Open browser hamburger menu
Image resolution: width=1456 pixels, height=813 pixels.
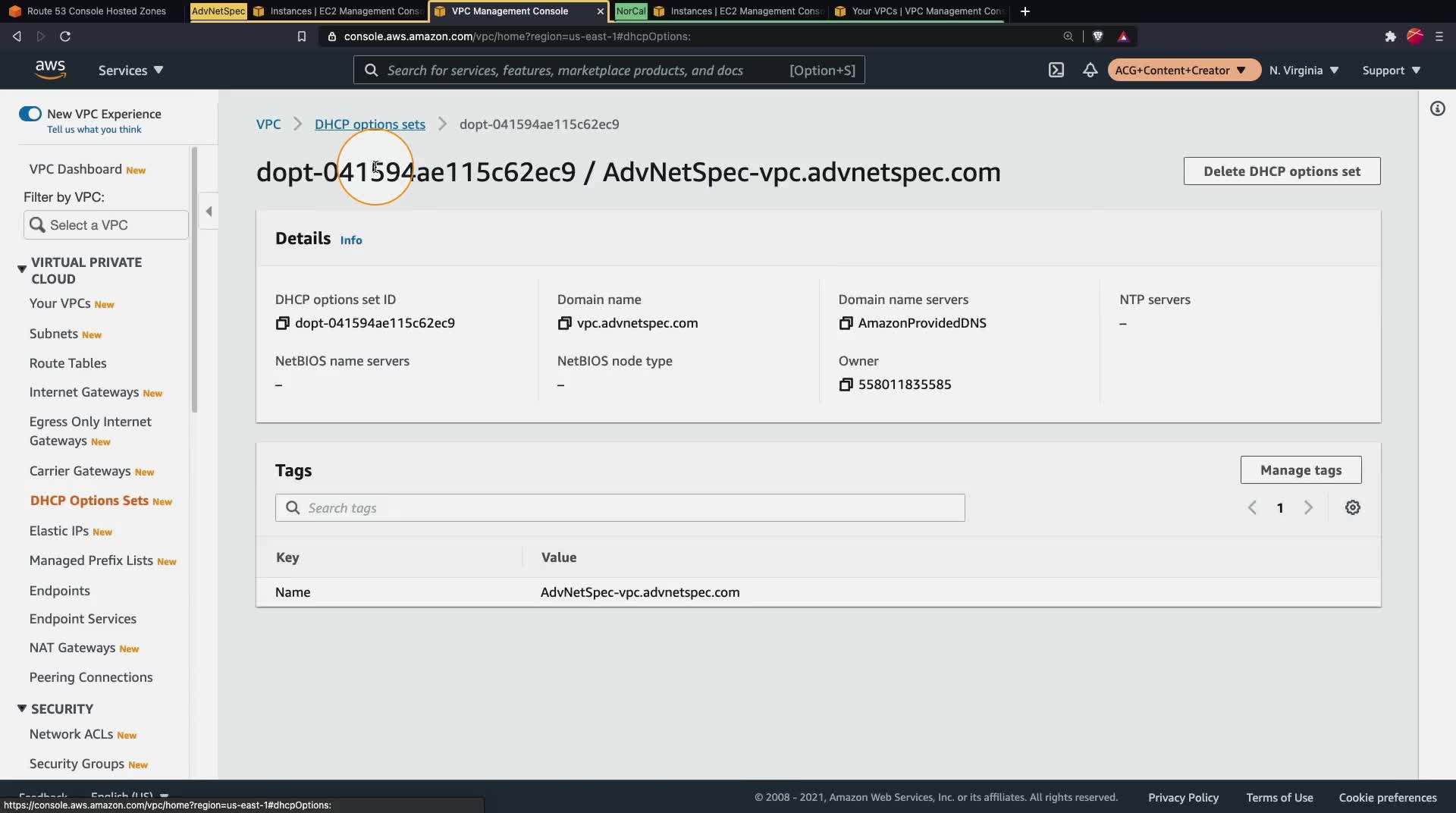(x=1439, y=36)
